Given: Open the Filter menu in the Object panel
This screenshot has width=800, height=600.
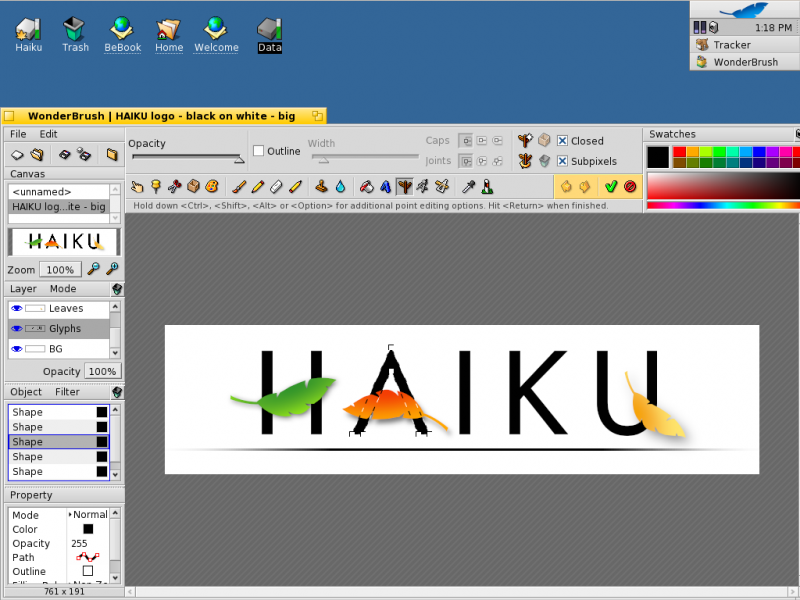Looking at the screenshot, I should [67, 392].
